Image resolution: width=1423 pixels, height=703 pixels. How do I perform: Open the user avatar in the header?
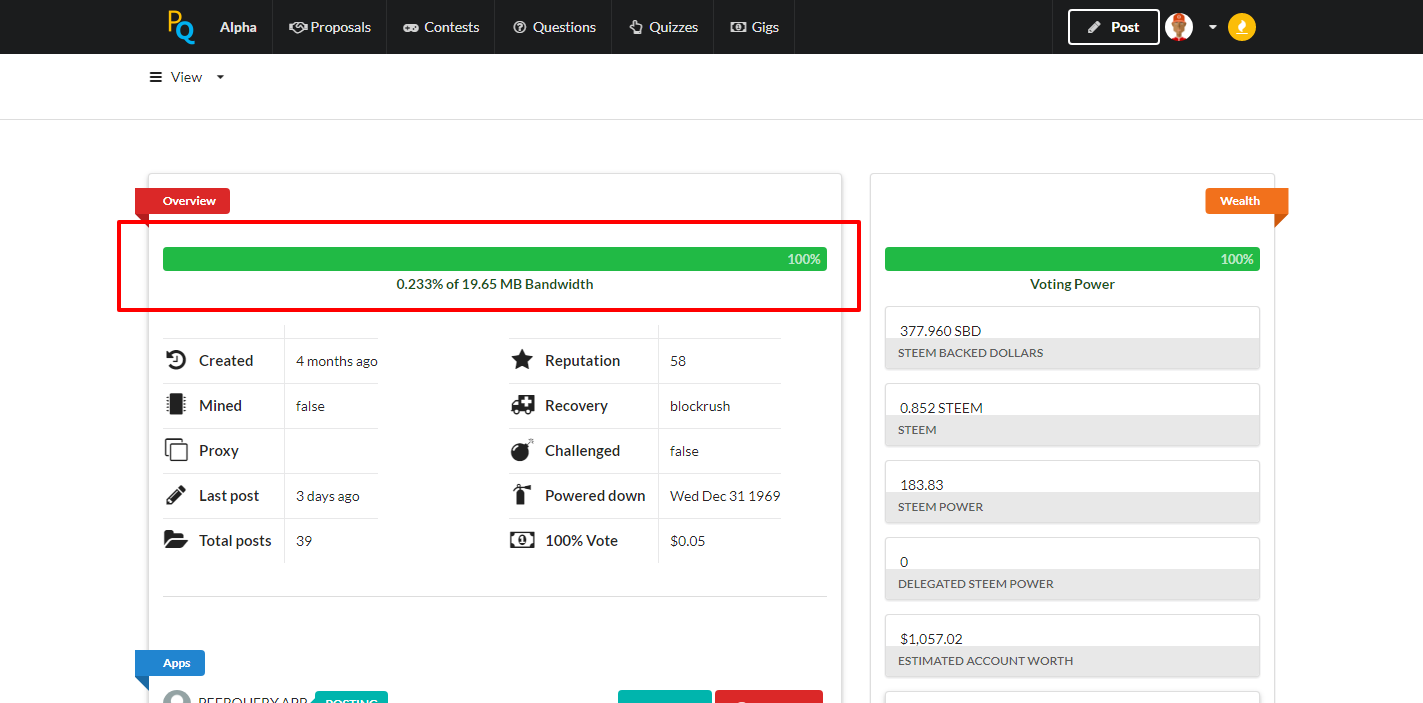pos(1179,27)
